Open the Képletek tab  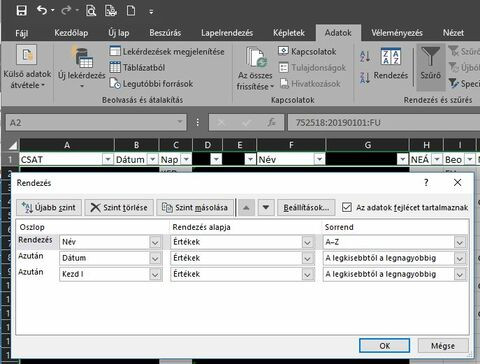pos(289,33)
